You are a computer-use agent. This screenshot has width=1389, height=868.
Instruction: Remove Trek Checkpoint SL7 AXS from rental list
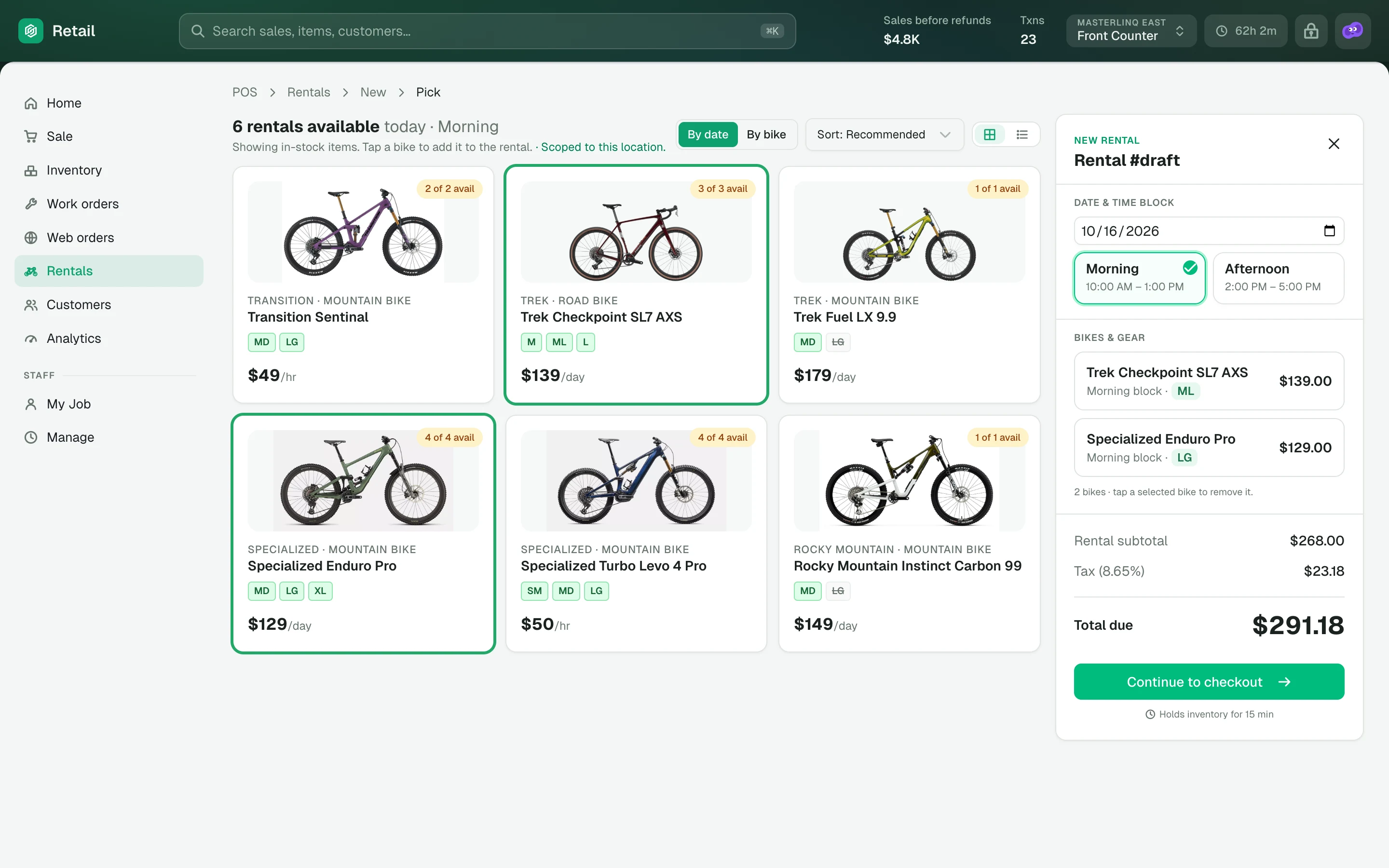click(x=1209, y=380)
